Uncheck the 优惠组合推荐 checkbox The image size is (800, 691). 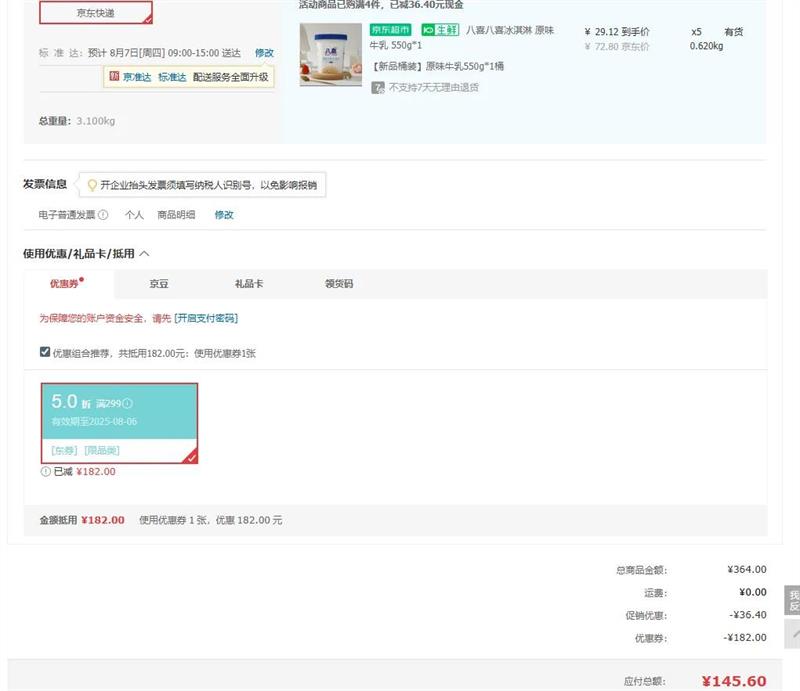[45, 352]
